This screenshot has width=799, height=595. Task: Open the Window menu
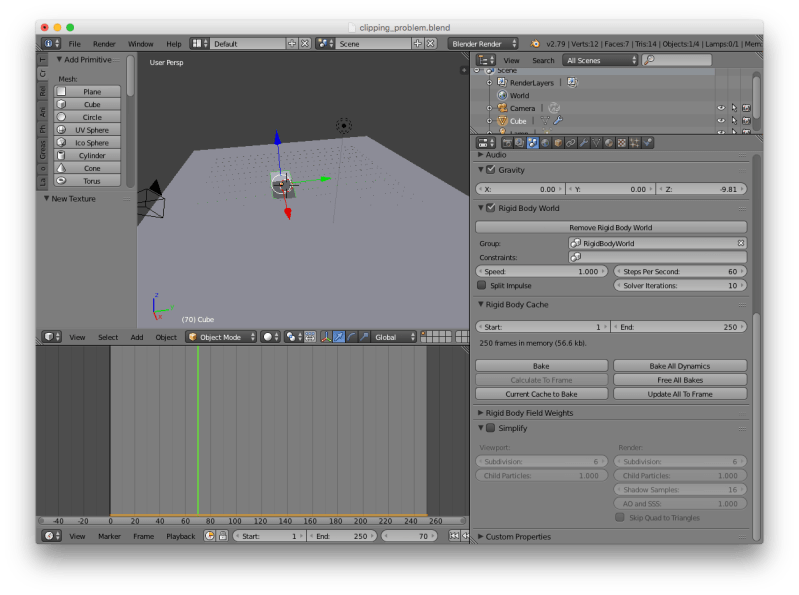(141, 44)
